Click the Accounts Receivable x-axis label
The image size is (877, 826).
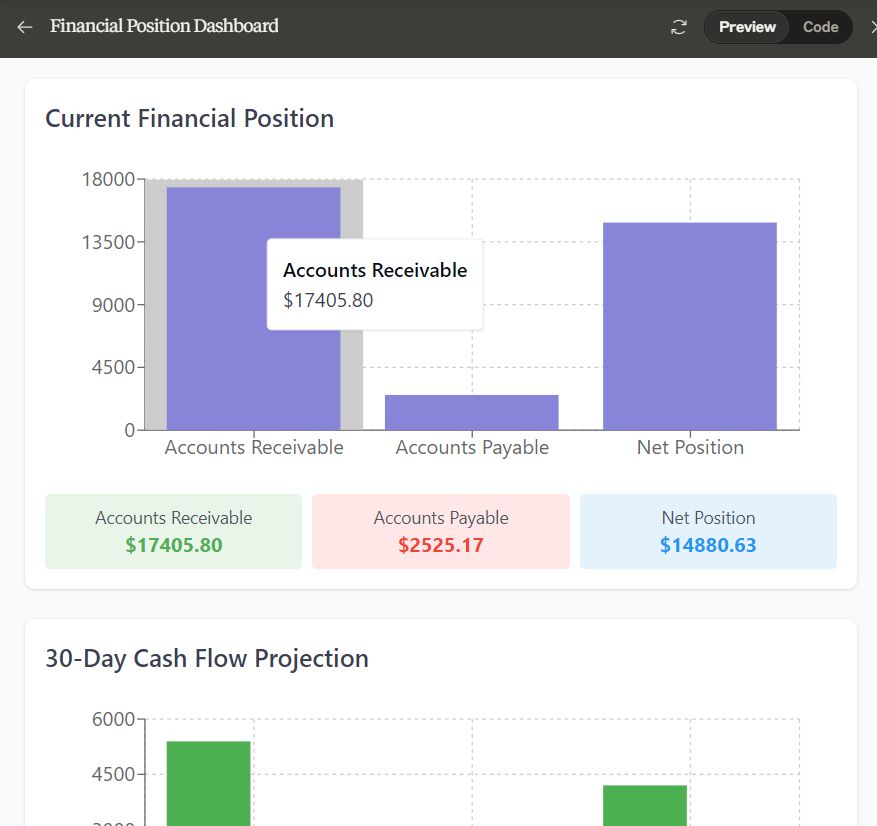(x=254, y=447)
